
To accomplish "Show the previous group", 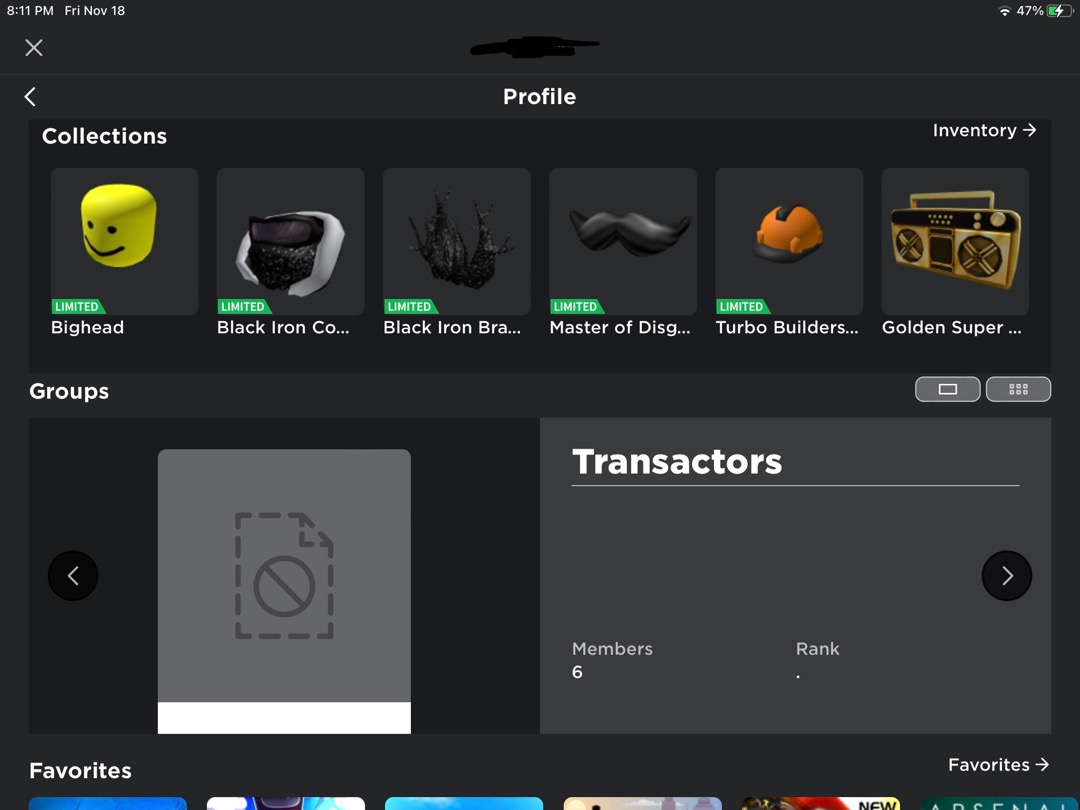I will click(73, 575).
